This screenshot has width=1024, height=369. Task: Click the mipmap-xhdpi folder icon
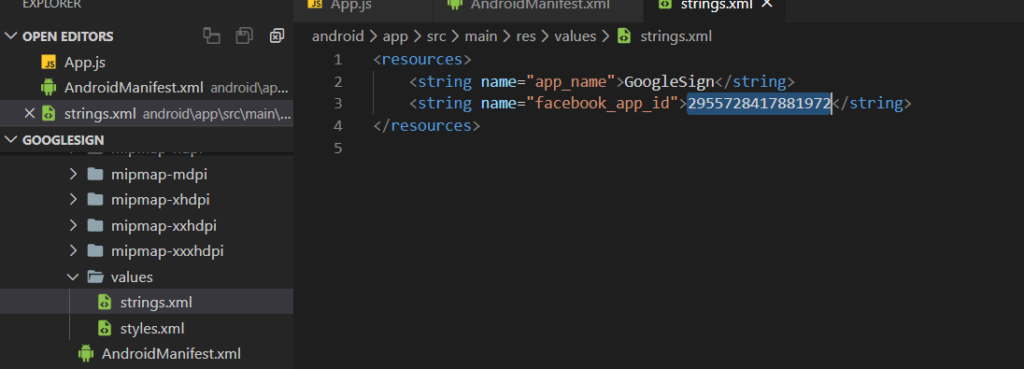95,200
